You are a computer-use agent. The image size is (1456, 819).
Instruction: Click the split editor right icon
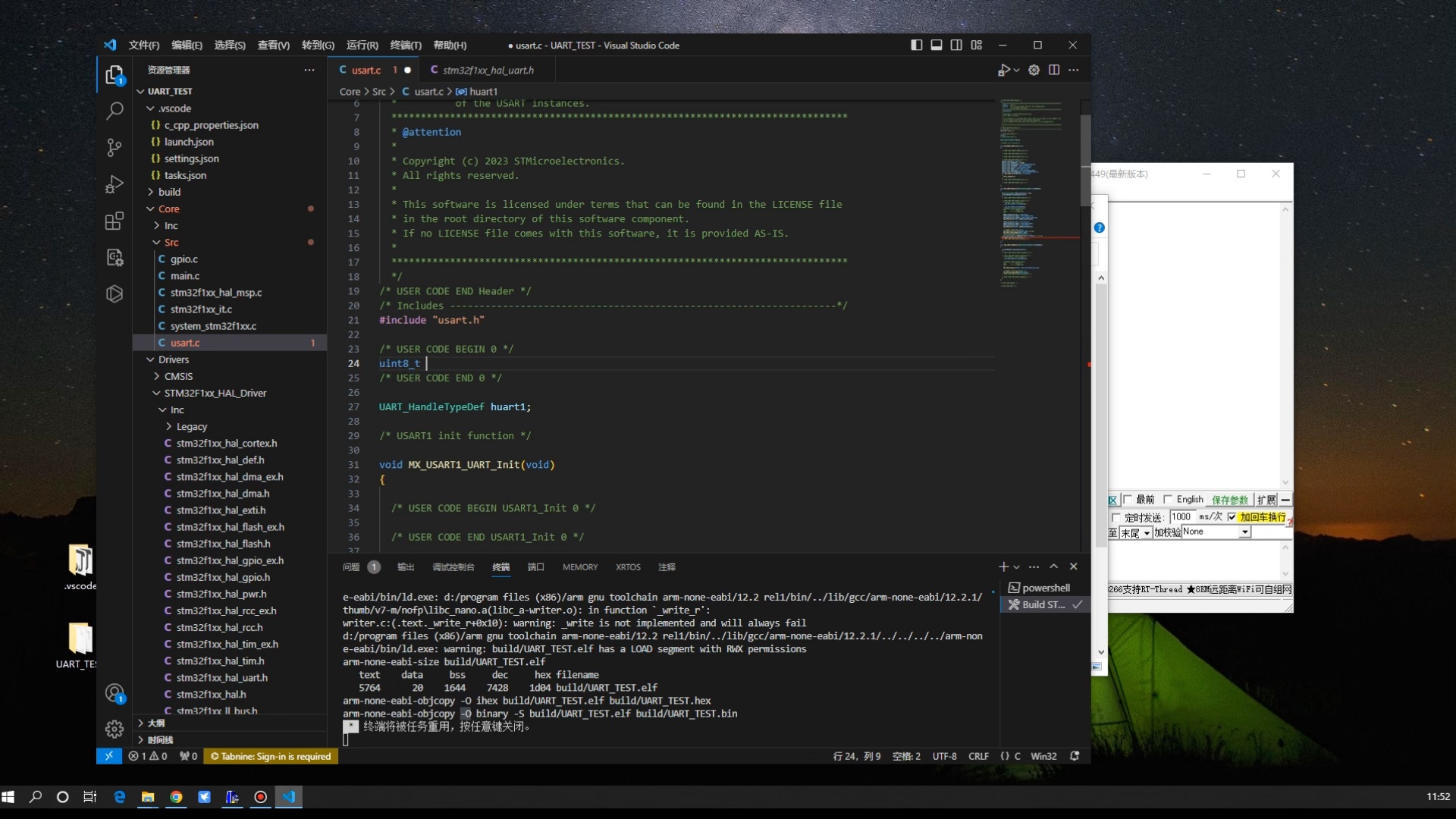tap(1054, 70)
